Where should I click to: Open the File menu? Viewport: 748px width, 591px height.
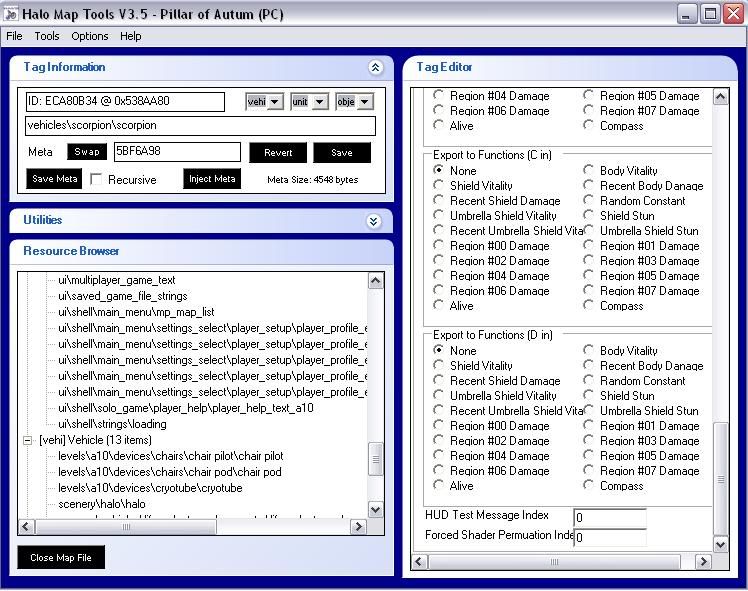coord(14,36)
